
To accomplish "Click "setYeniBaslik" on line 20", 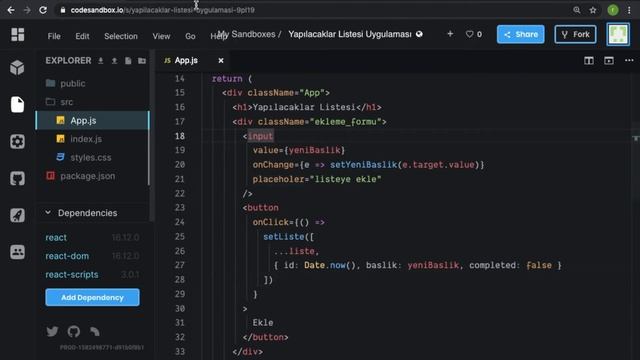I will tap(364, 165).
